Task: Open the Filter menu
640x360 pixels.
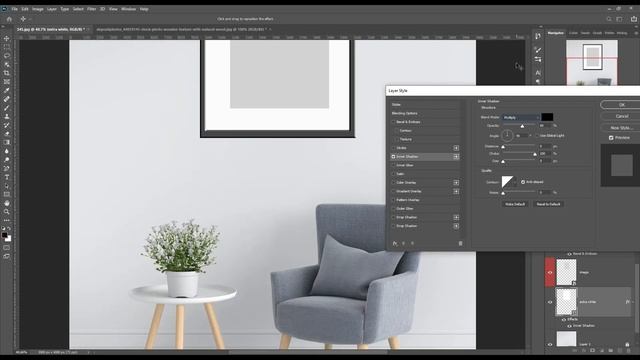Action: (x=91, y=9)
